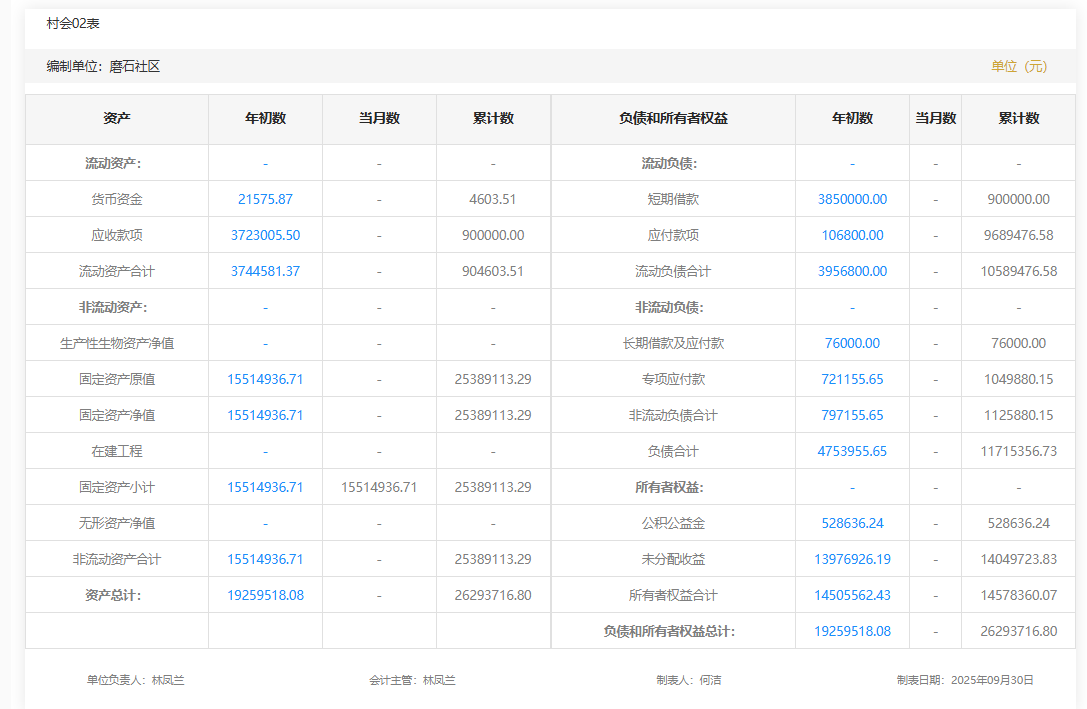Open the 资产总计 年初数 amount link
Image resolution: width=1087 pixels, height=709 pixels.
coord(265,595)
